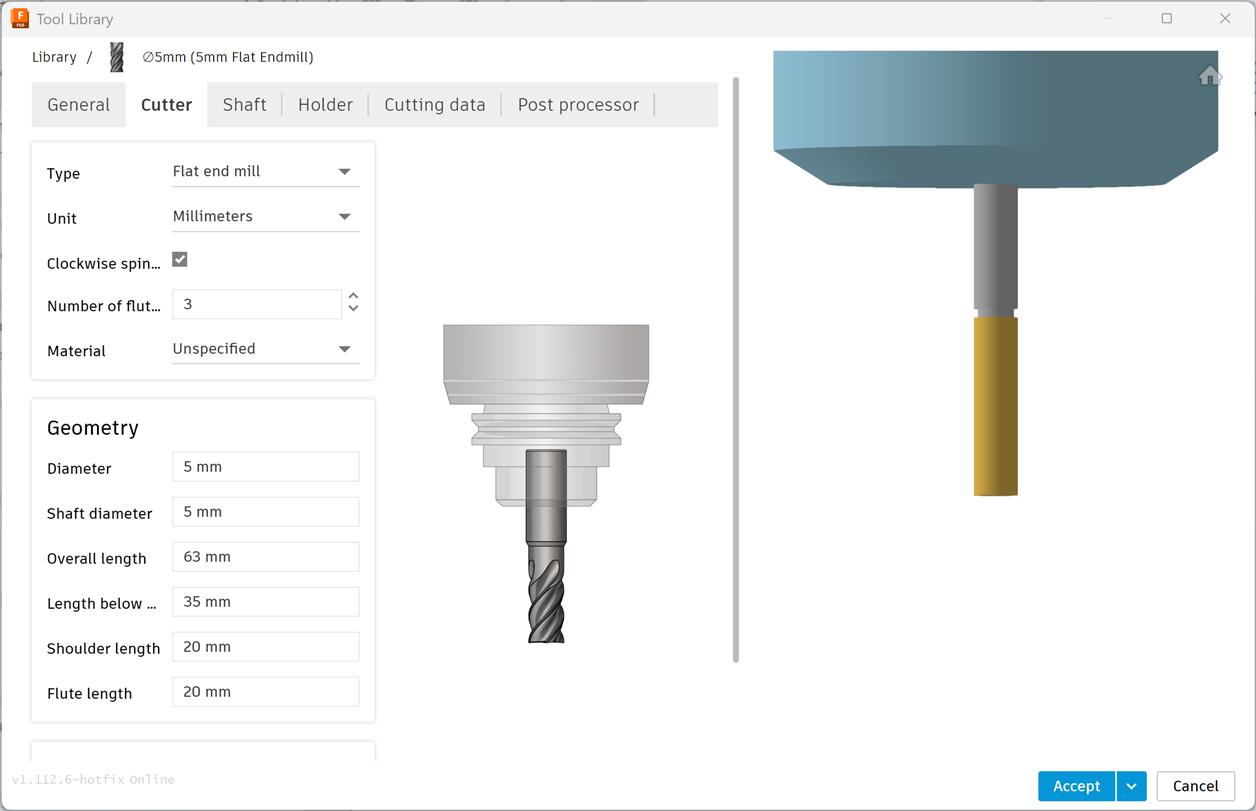
Task: Click the Accept button
Action: click(1076, 786)
